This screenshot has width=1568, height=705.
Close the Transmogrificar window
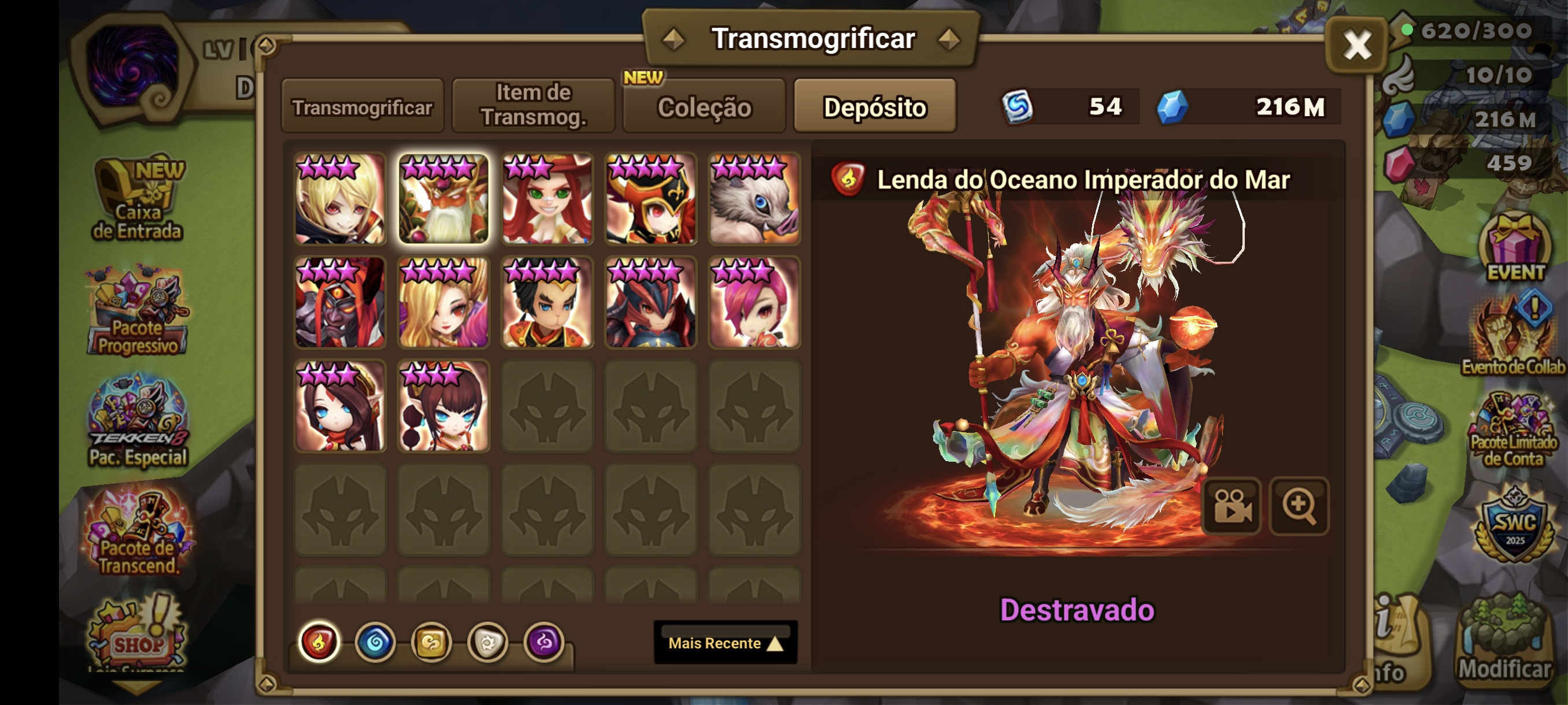point(1357,45)
